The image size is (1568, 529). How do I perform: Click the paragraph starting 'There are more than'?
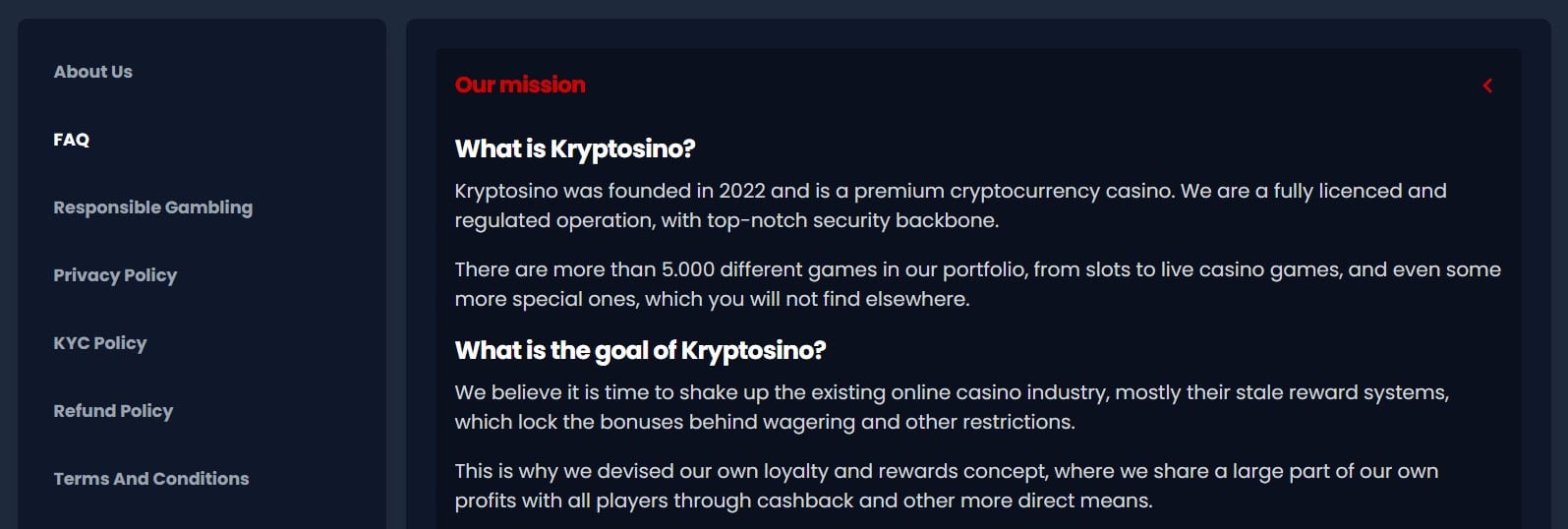click(977, 284)
